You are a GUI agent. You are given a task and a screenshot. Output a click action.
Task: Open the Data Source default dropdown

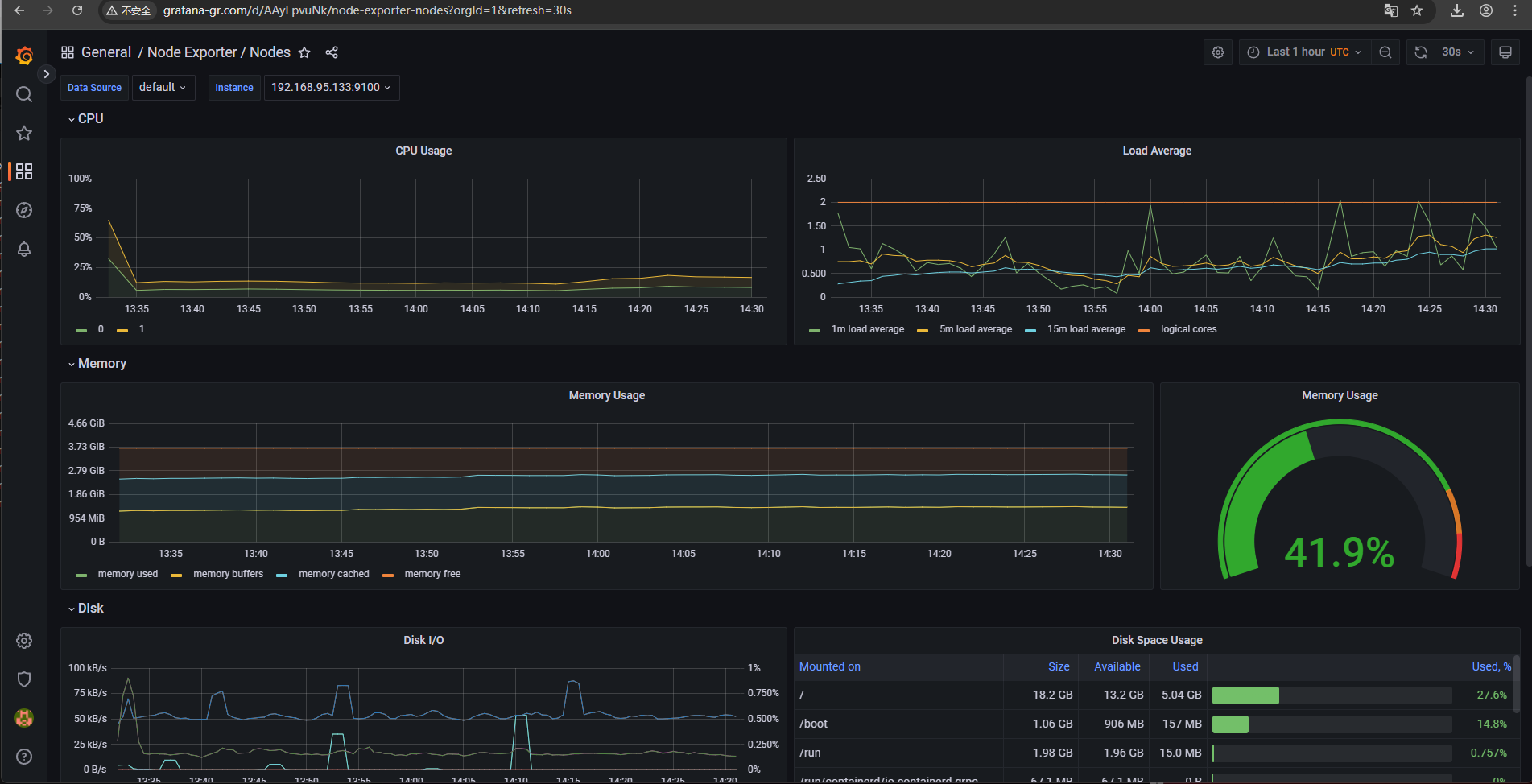tap(163, 87)
